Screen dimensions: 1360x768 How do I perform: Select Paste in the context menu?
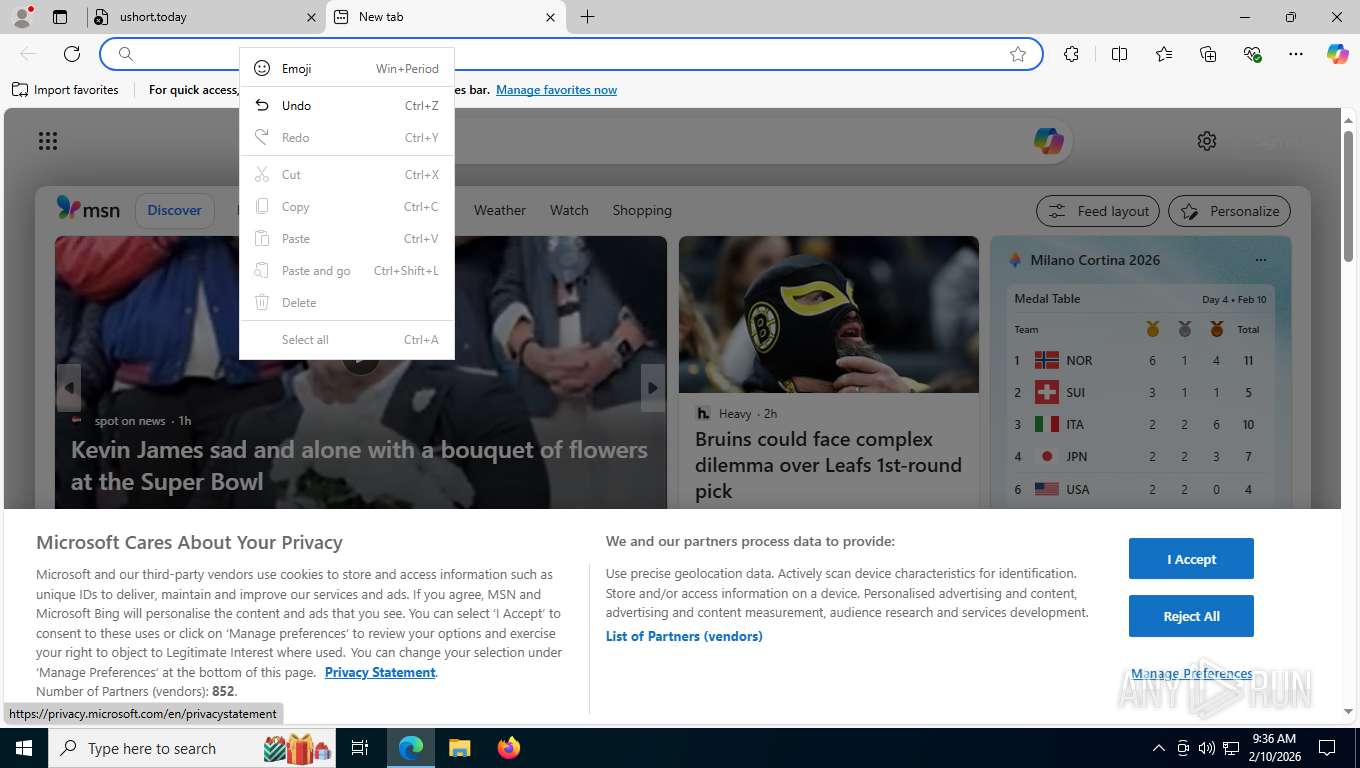[x=347, y=238]
